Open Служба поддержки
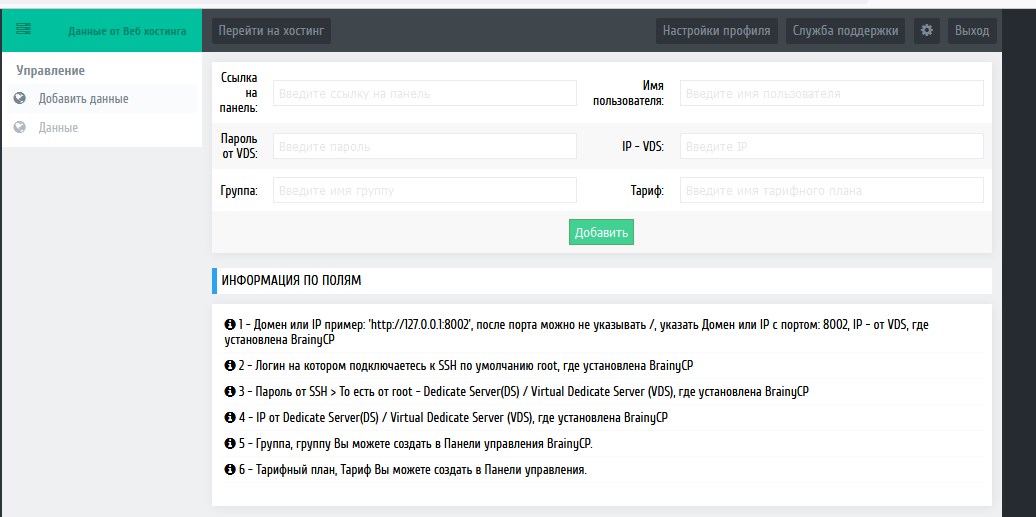1036x517 pixels. 845,31
